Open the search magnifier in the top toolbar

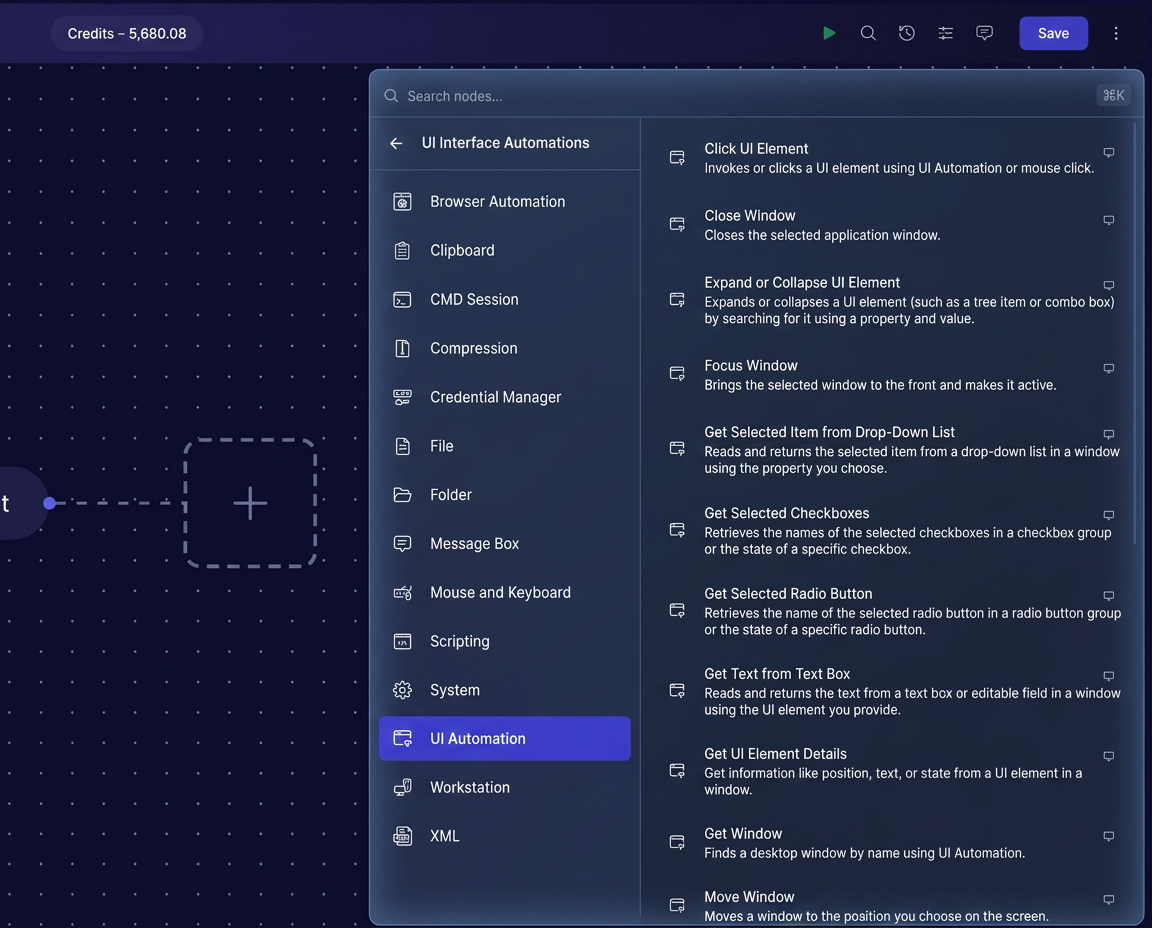[x=868, y=33]
